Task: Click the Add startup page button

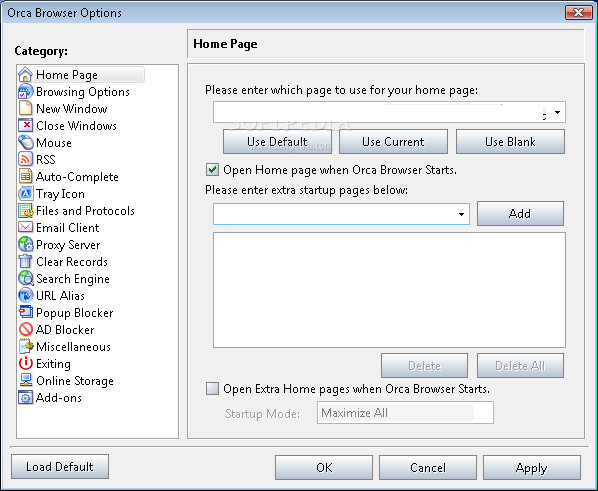Action: click(x=520, y=214)
